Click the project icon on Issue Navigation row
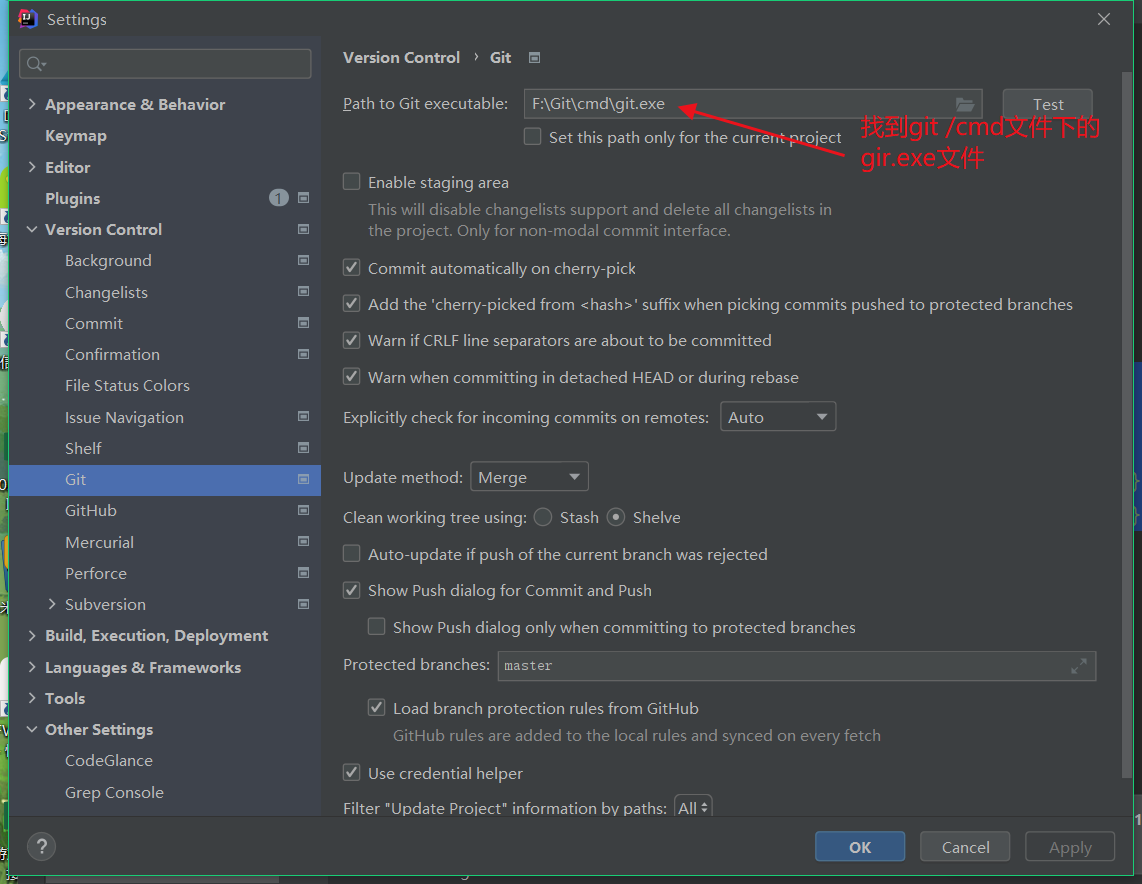Screen dimensions: 1142x884 point(304,417)
